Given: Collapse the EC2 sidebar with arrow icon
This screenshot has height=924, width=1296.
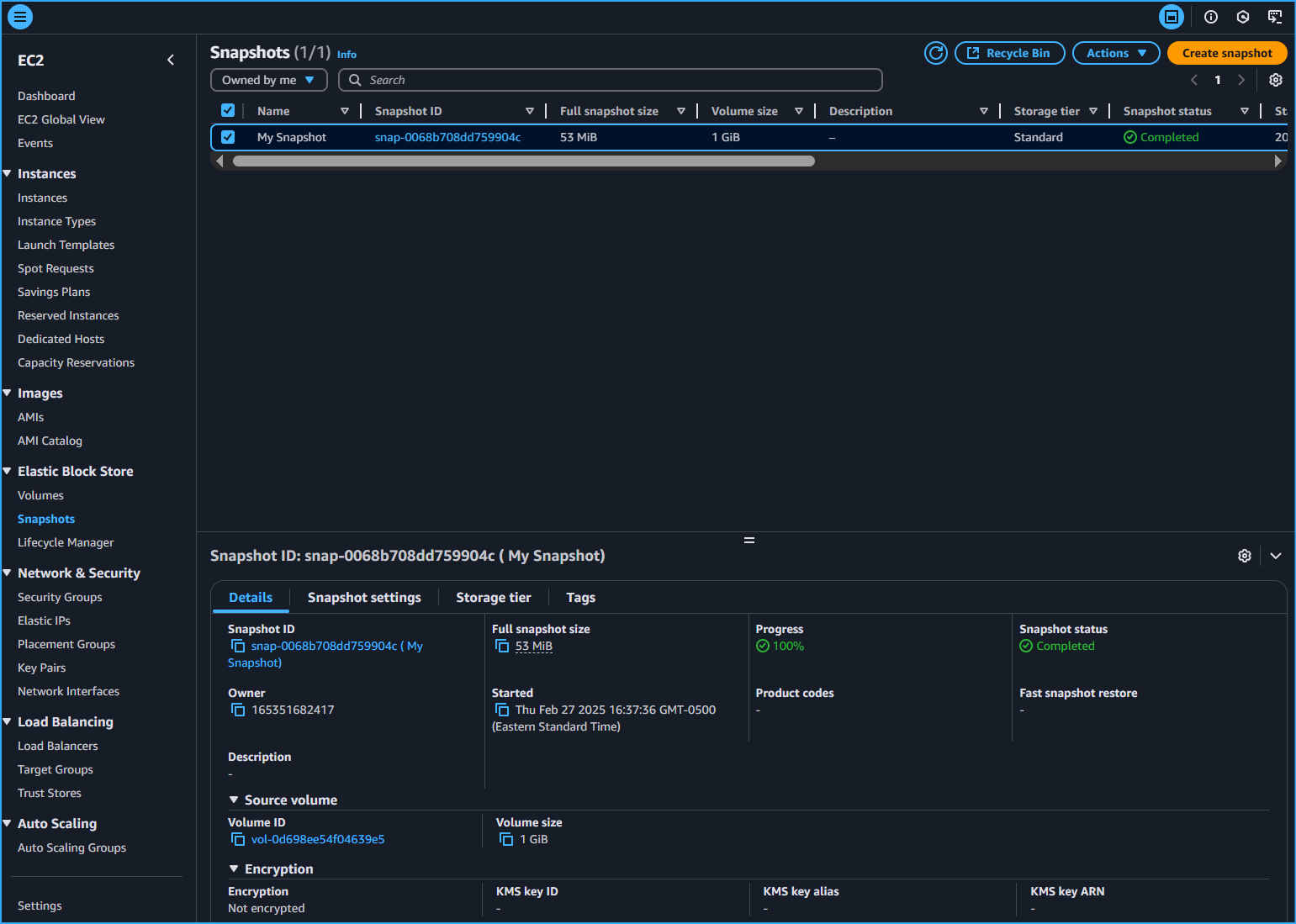Looking at the screenshot, I should coord(171,60).
